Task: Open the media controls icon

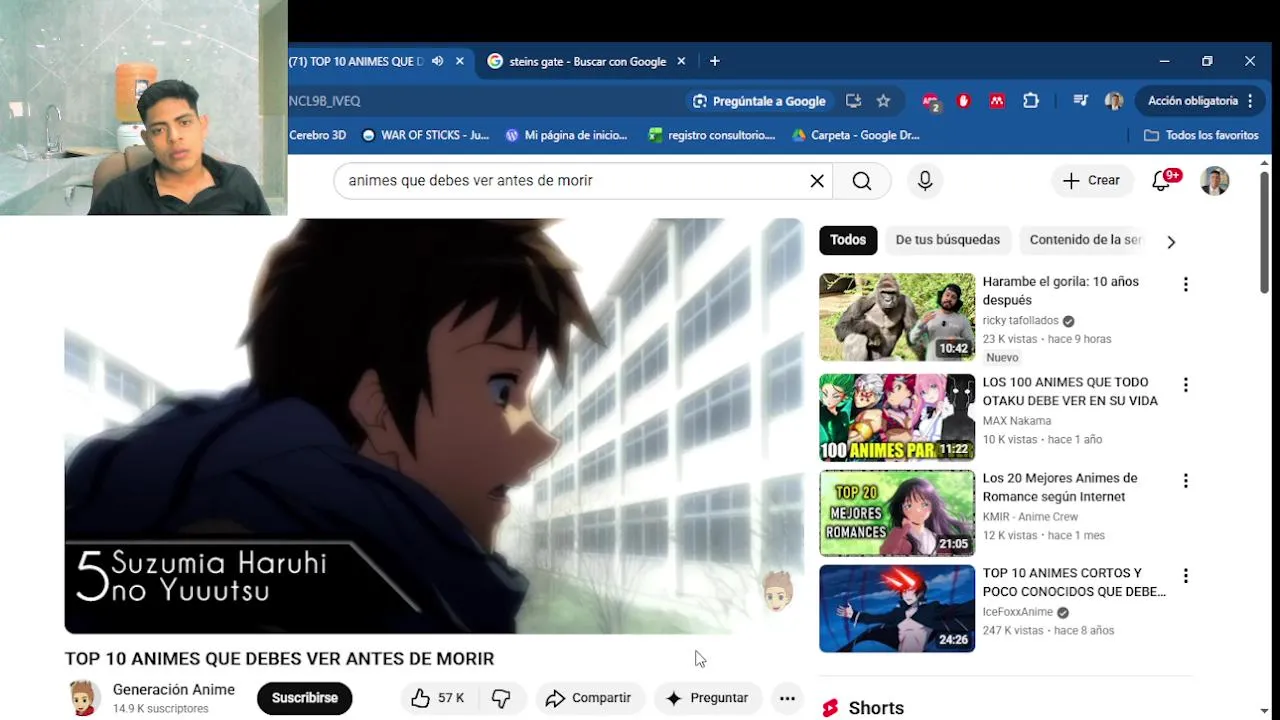Action: [x=1080, y=101]
